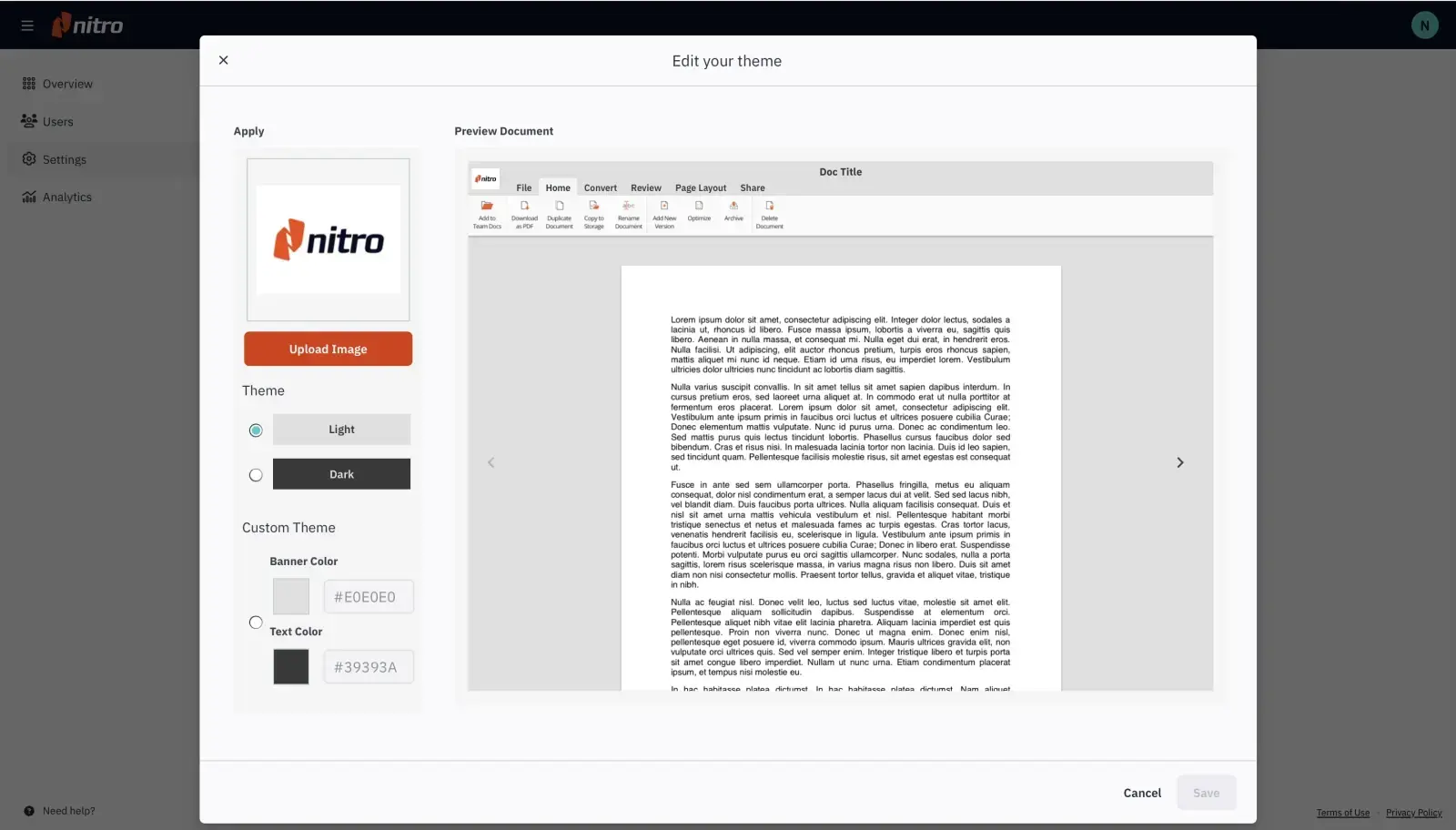Click Cancel to discard theme changes
This screenshot has width=1456, height=830.
coord(1142,793)
